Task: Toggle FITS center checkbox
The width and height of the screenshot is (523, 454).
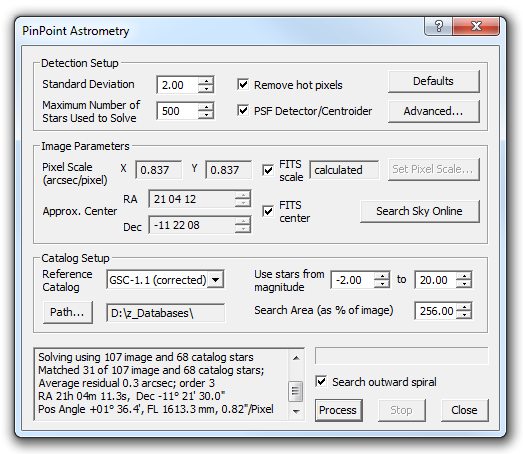Action: [x=268, y=211]
